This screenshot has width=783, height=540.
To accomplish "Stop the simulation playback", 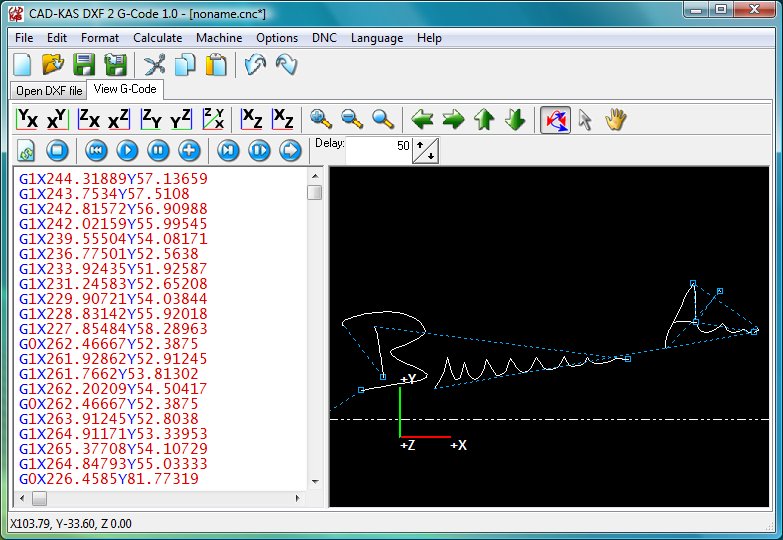I will [58, 150].
